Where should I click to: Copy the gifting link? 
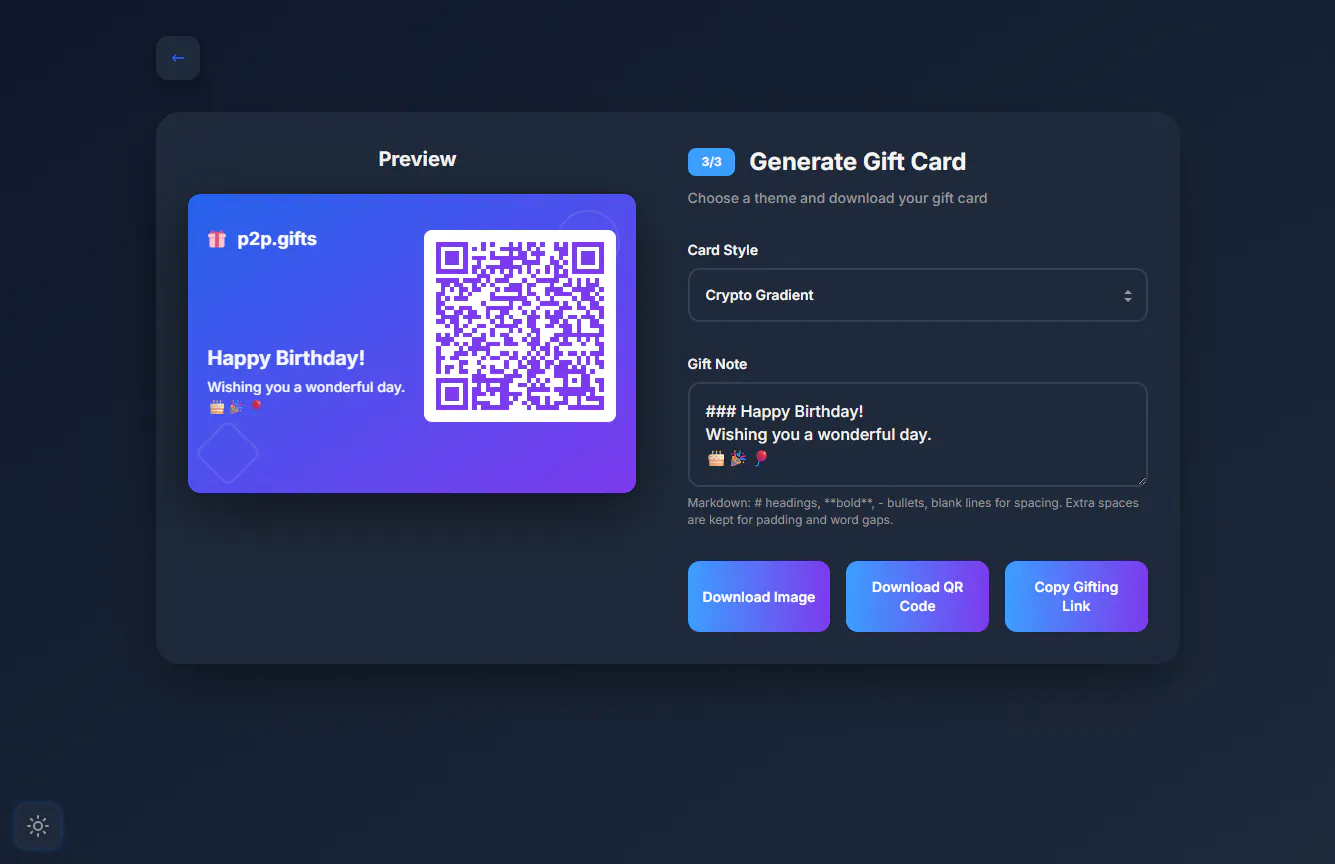1076,597
